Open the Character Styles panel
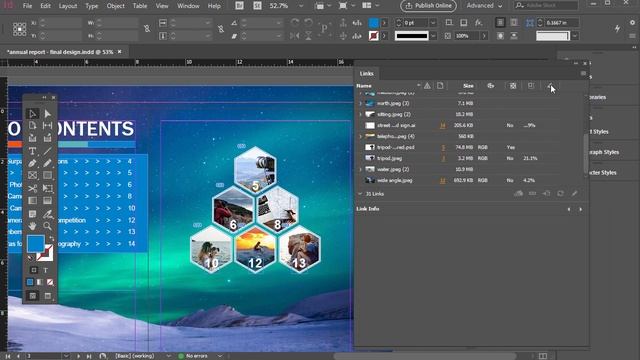The width and height of the screenshot is (640, 360). pyautogui.click(x=603, y=173)
